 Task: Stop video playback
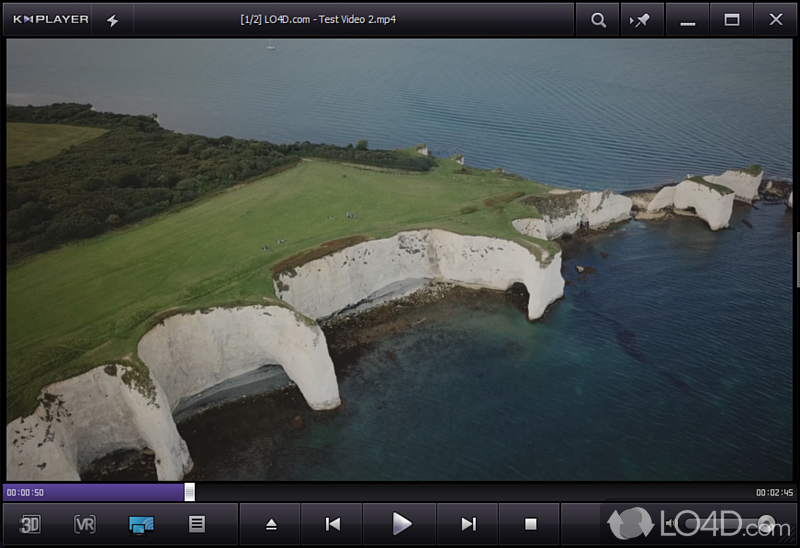tap(531, 524)
